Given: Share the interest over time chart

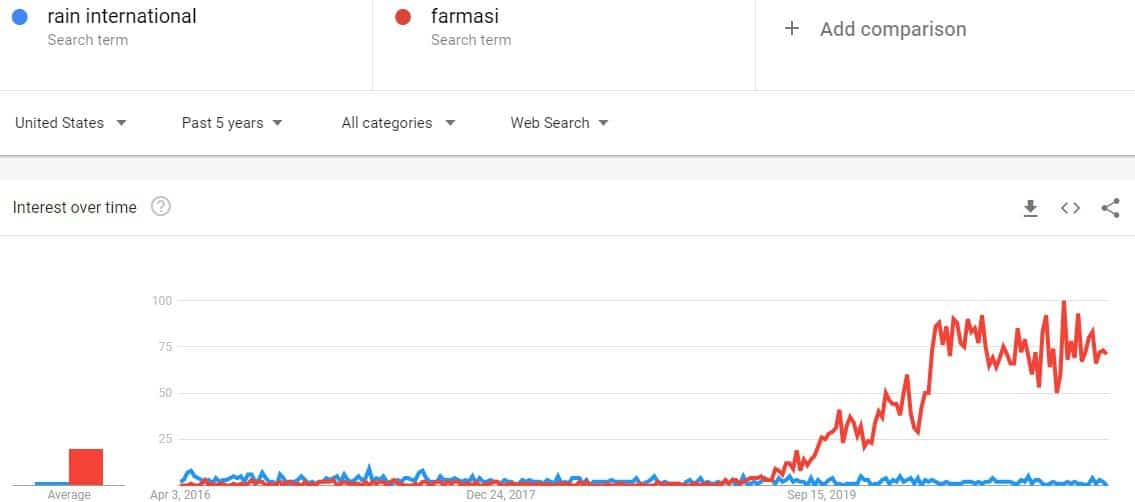Looking at the screenshot, I should coord(1110,208).
